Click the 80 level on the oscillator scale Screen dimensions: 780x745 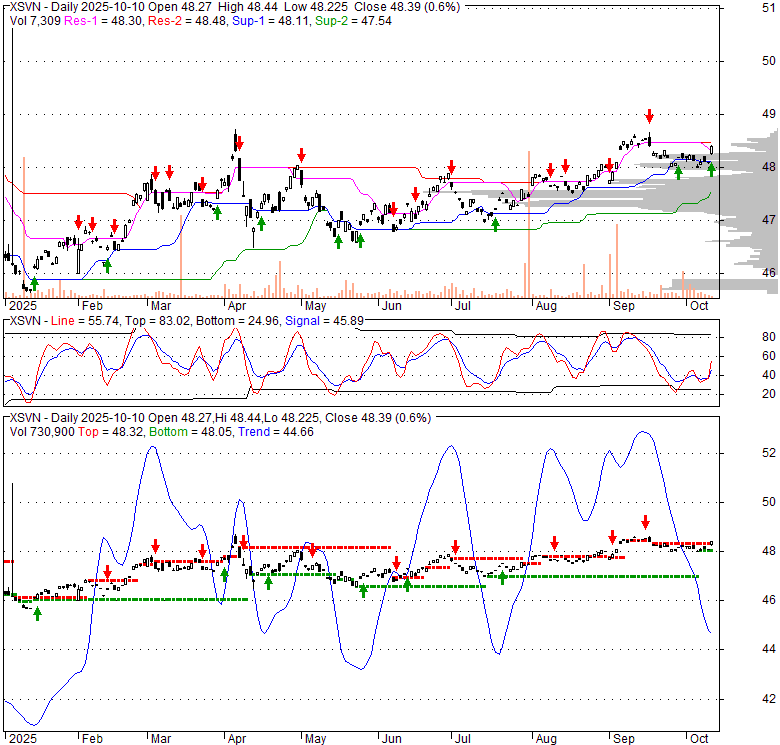pos(743,337)
